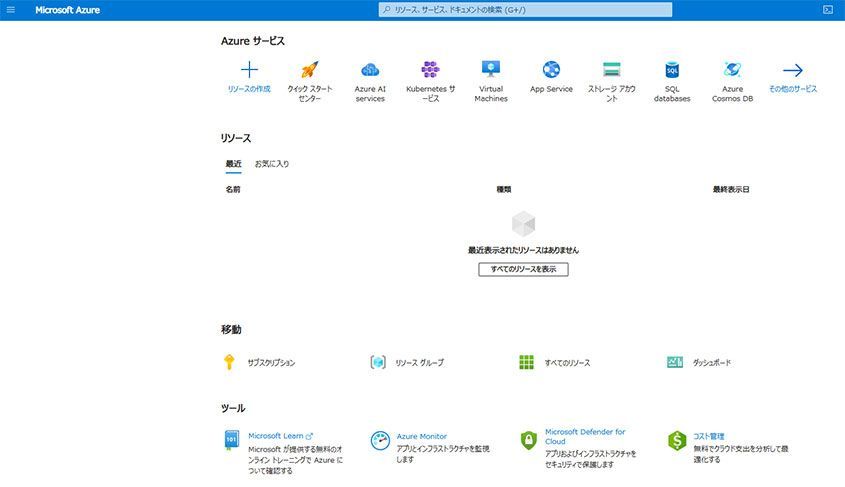Open the hamburger portal menu
Image resolution: width=845 pixels, height=487 pixels.
12,10
